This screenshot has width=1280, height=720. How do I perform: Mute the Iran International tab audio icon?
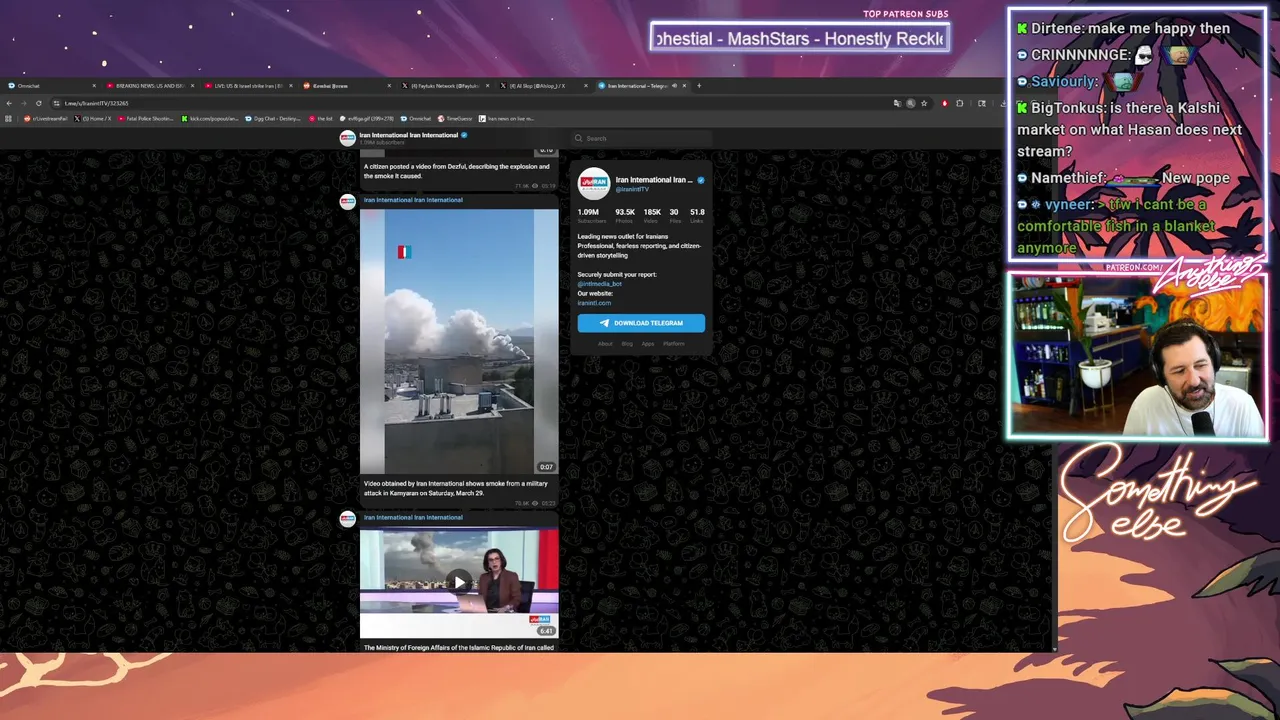[674, 86]
